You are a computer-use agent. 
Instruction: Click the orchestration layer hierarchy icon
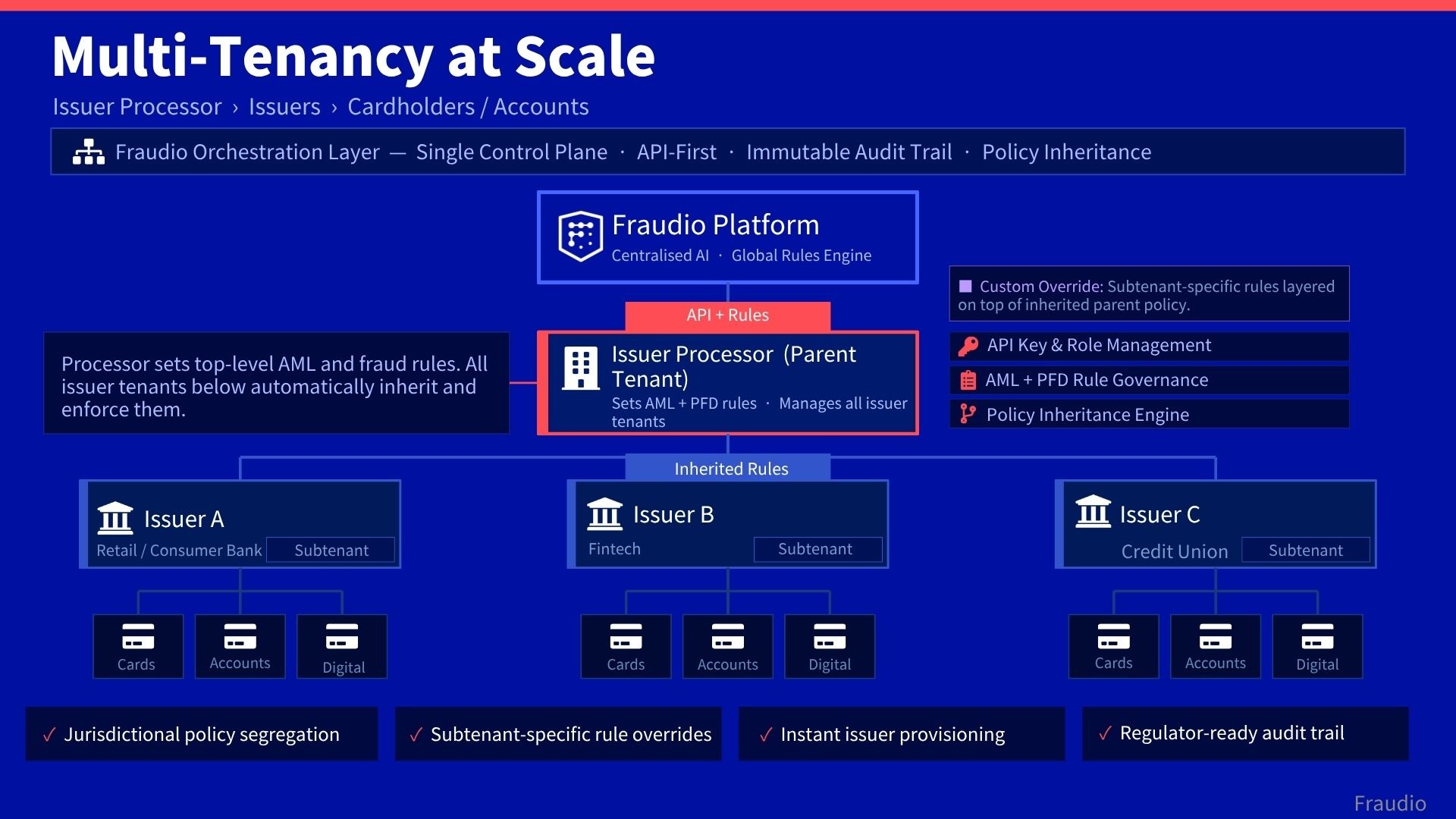[x=89, y=152]
